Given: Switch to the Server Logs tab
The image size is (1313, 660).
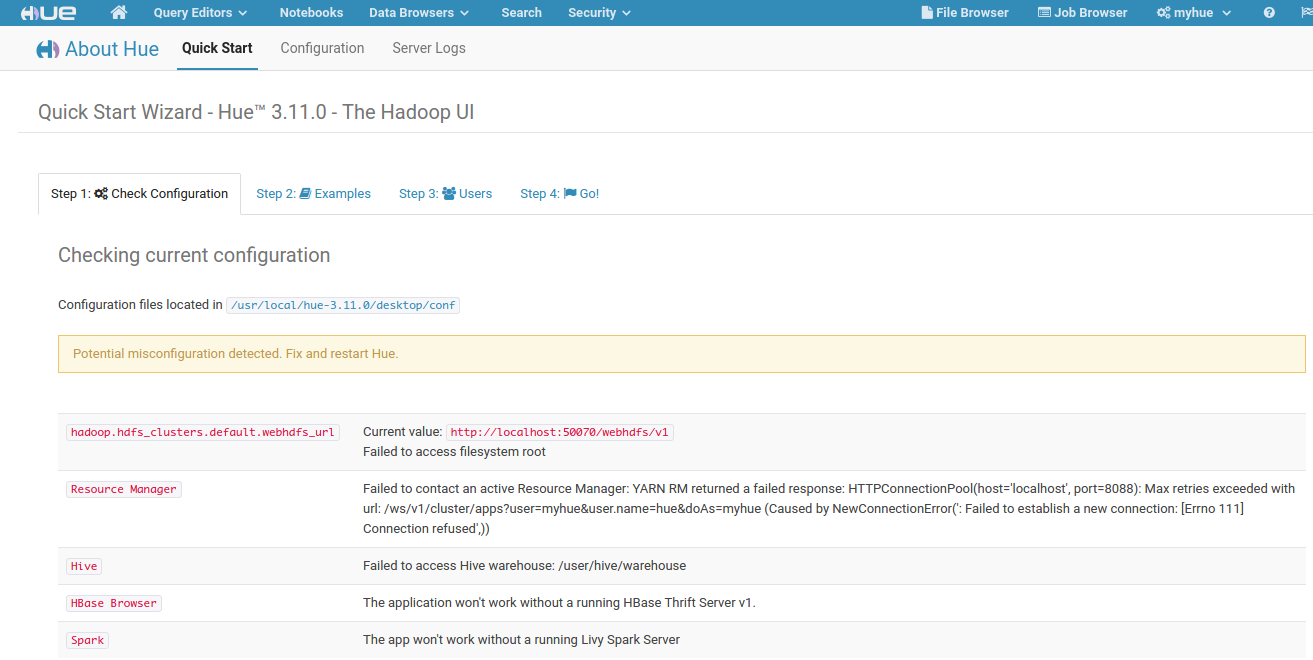Looking at the screenshot, I should point(428,48).
